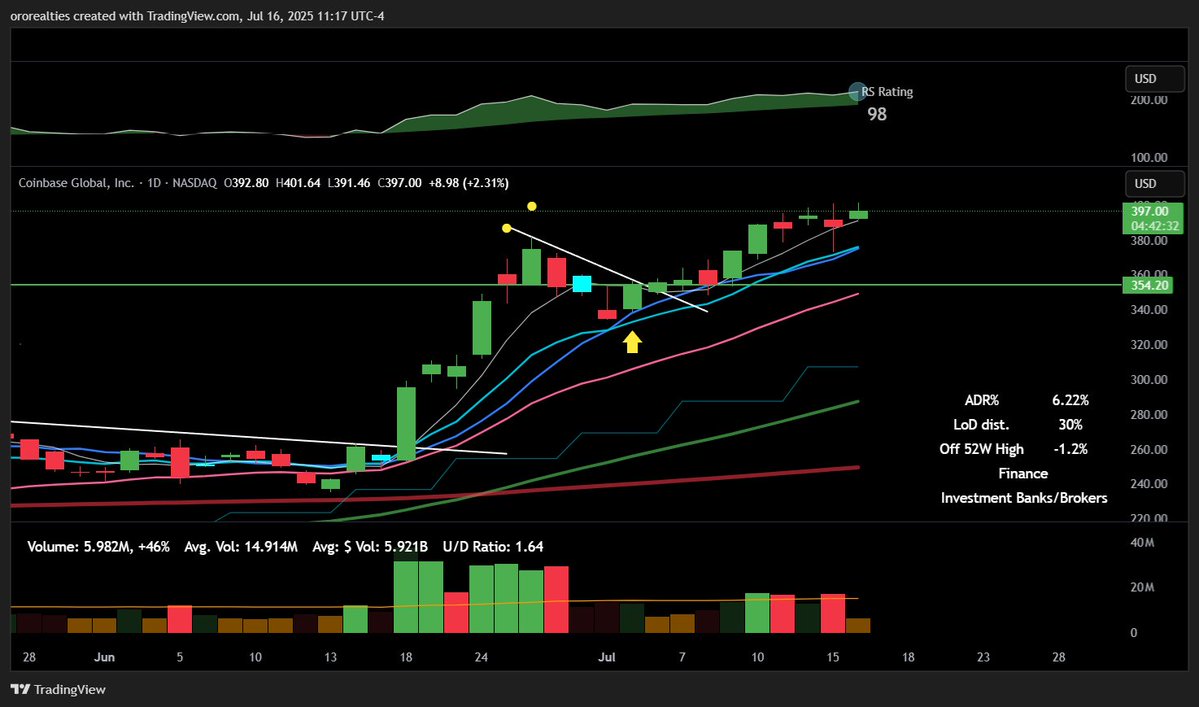This screenshot has width=1199, height=707.
Task: Click the '260.00' price scale label
Action: click(1149, 449)
